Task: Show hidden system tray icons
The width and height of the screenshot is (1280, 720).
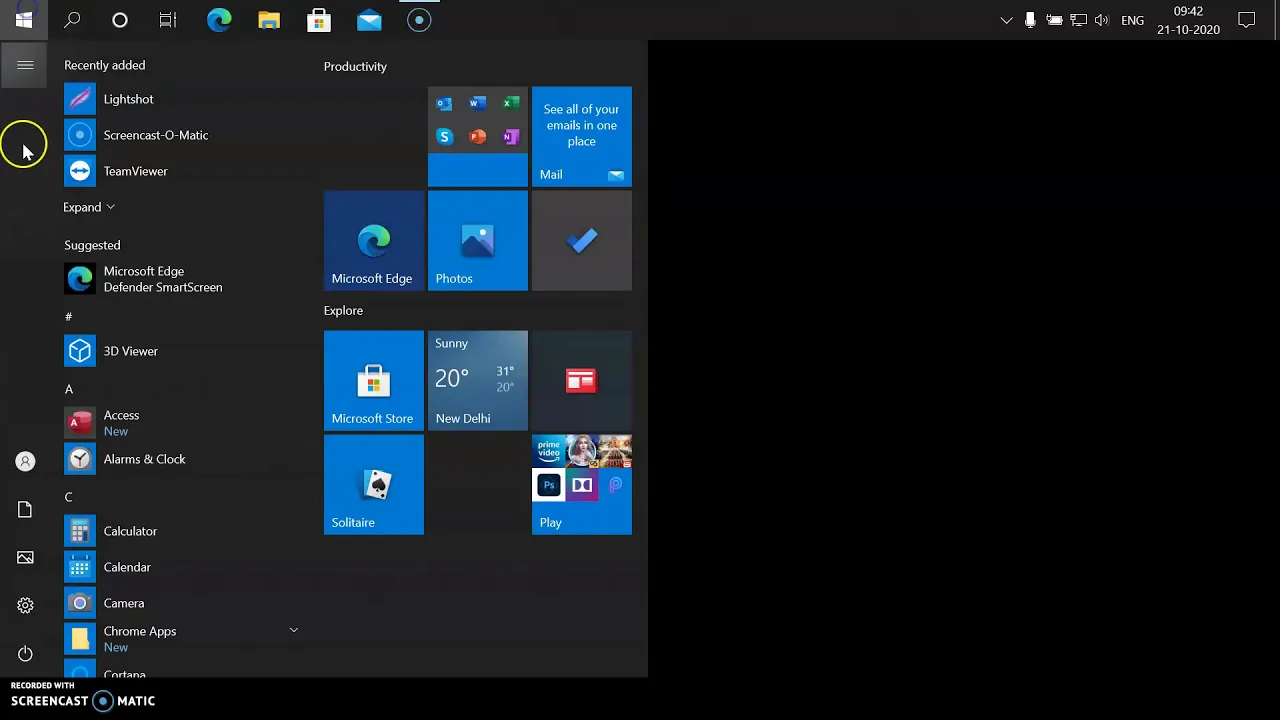Action: click(x=1006, y=20)
